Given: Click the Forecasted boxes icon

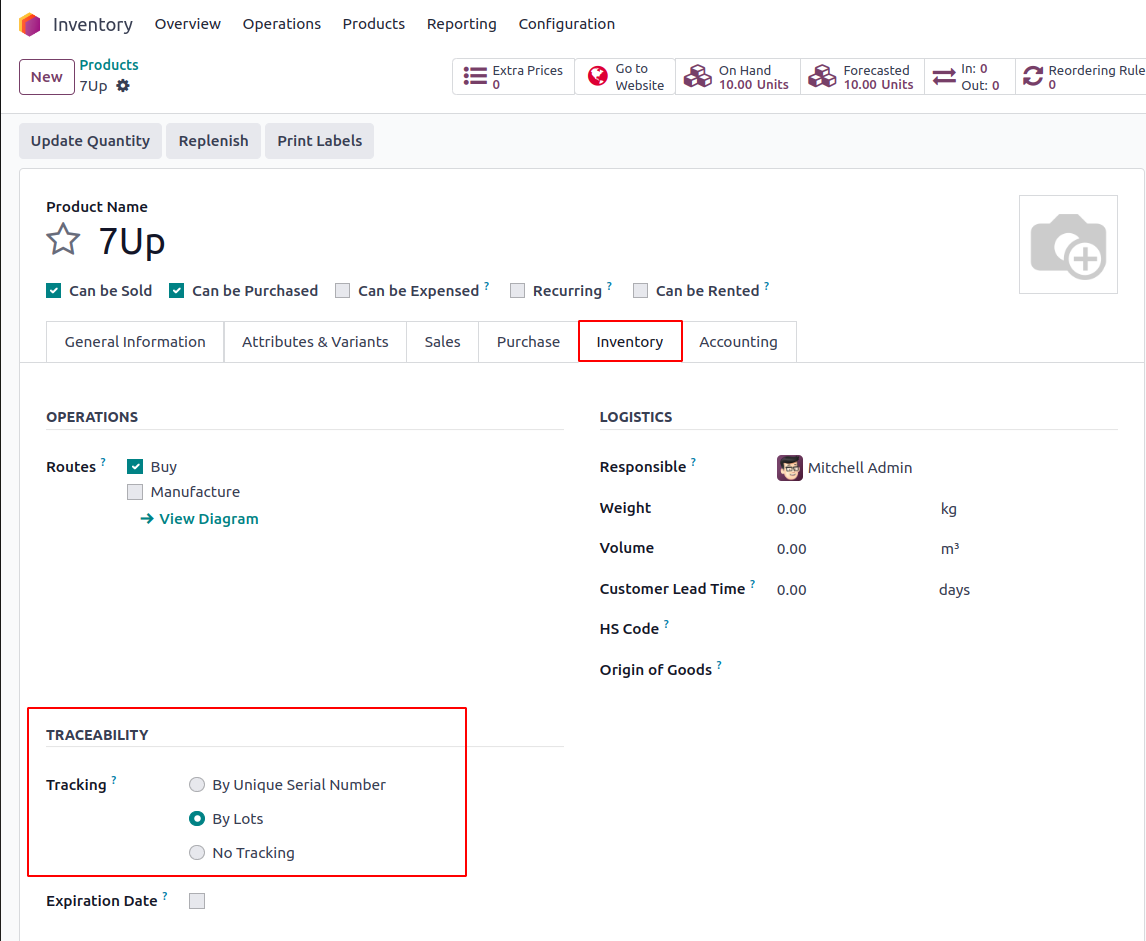Looking at the screenshot, I should [x=822, y=76].
